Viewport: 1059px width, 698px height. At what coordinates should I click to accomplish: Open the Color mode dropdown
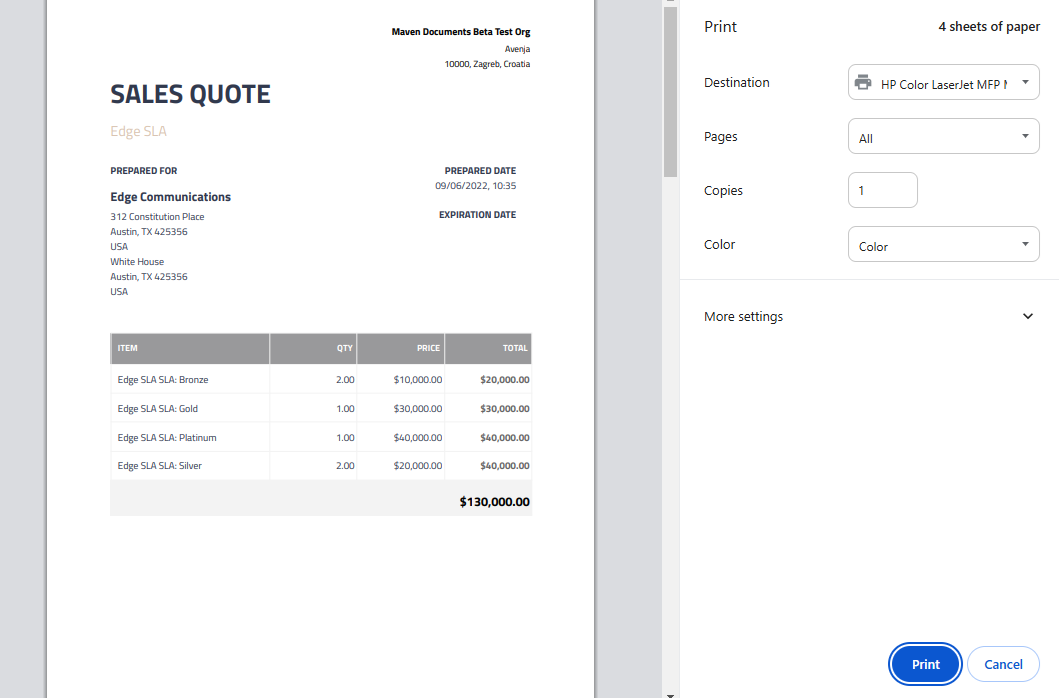pyautogui.click(x=944, y=245)
